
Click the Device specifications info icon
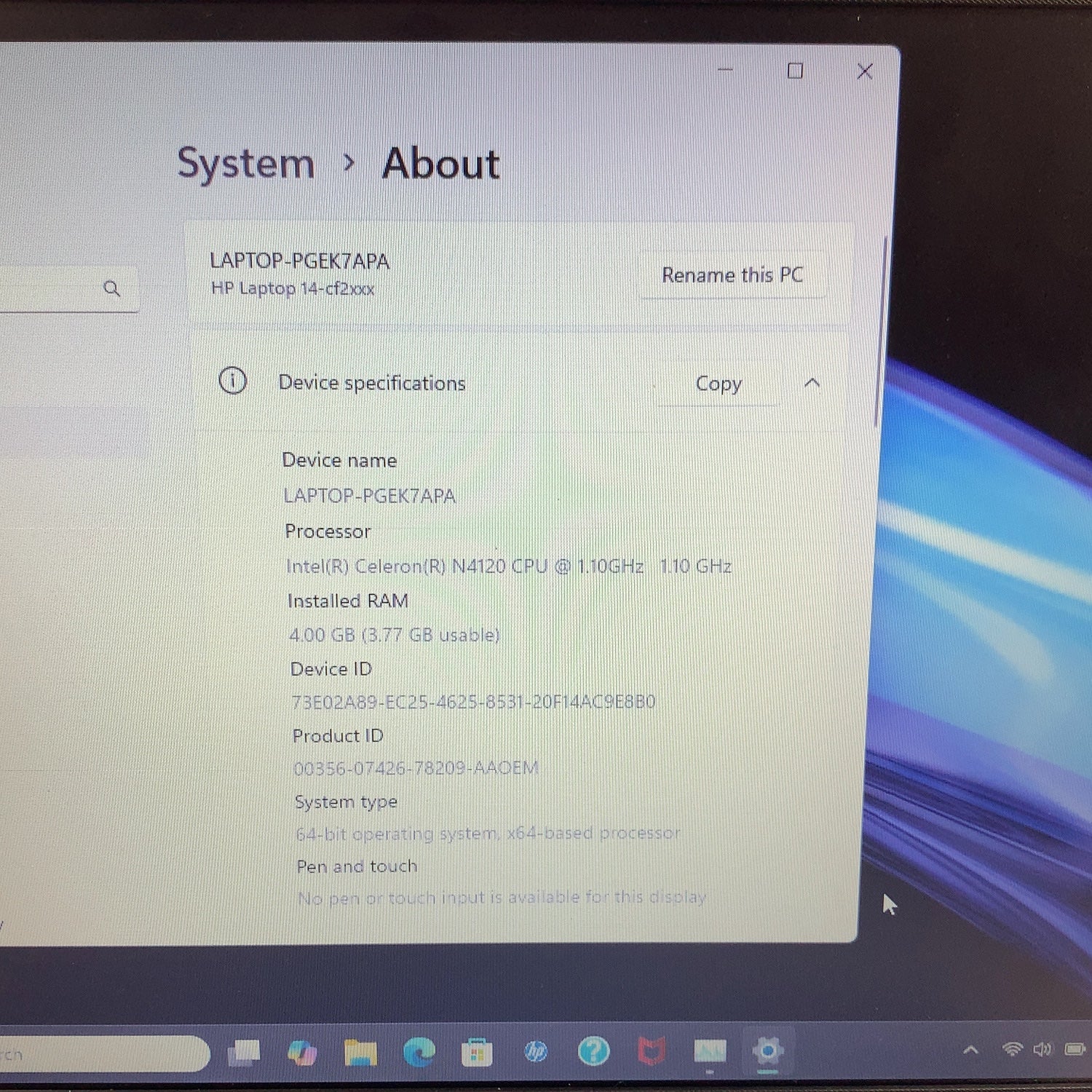tap(233, 381)
